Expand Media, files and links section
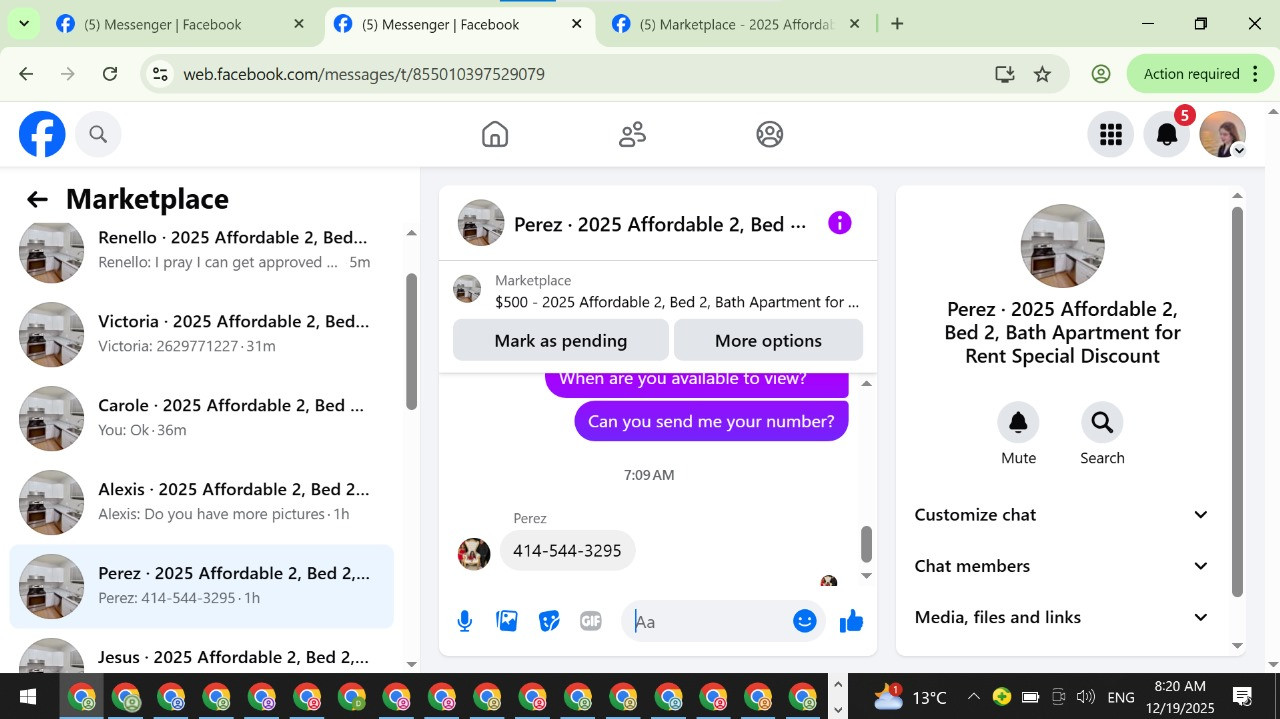Screen dimensions: 1280x719 click(x=1062, y=617)
